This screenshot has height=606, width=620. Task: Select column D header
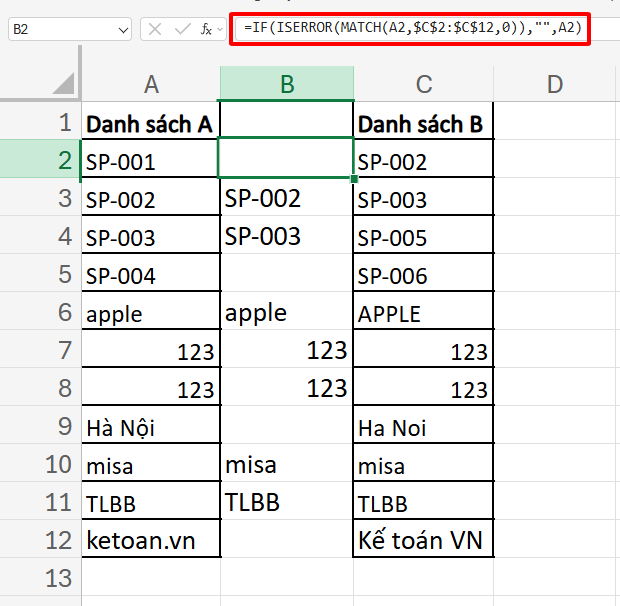554,84
